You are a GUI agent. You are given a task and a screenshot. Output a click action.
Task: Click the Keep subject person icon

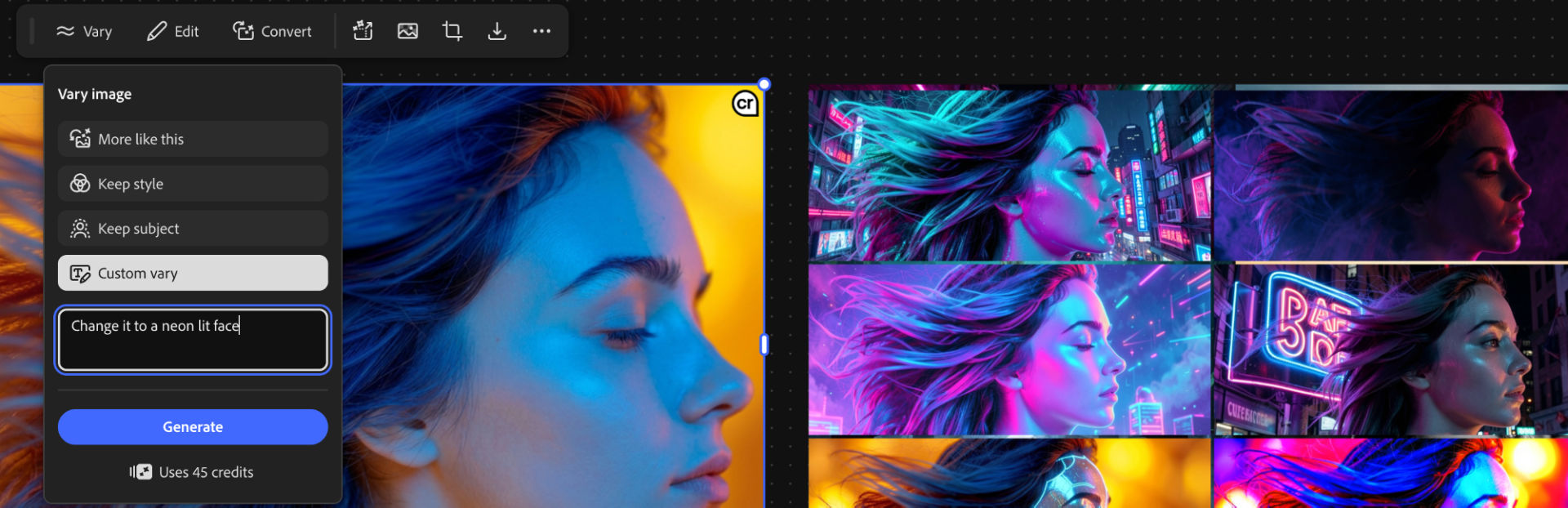[80, 229]
